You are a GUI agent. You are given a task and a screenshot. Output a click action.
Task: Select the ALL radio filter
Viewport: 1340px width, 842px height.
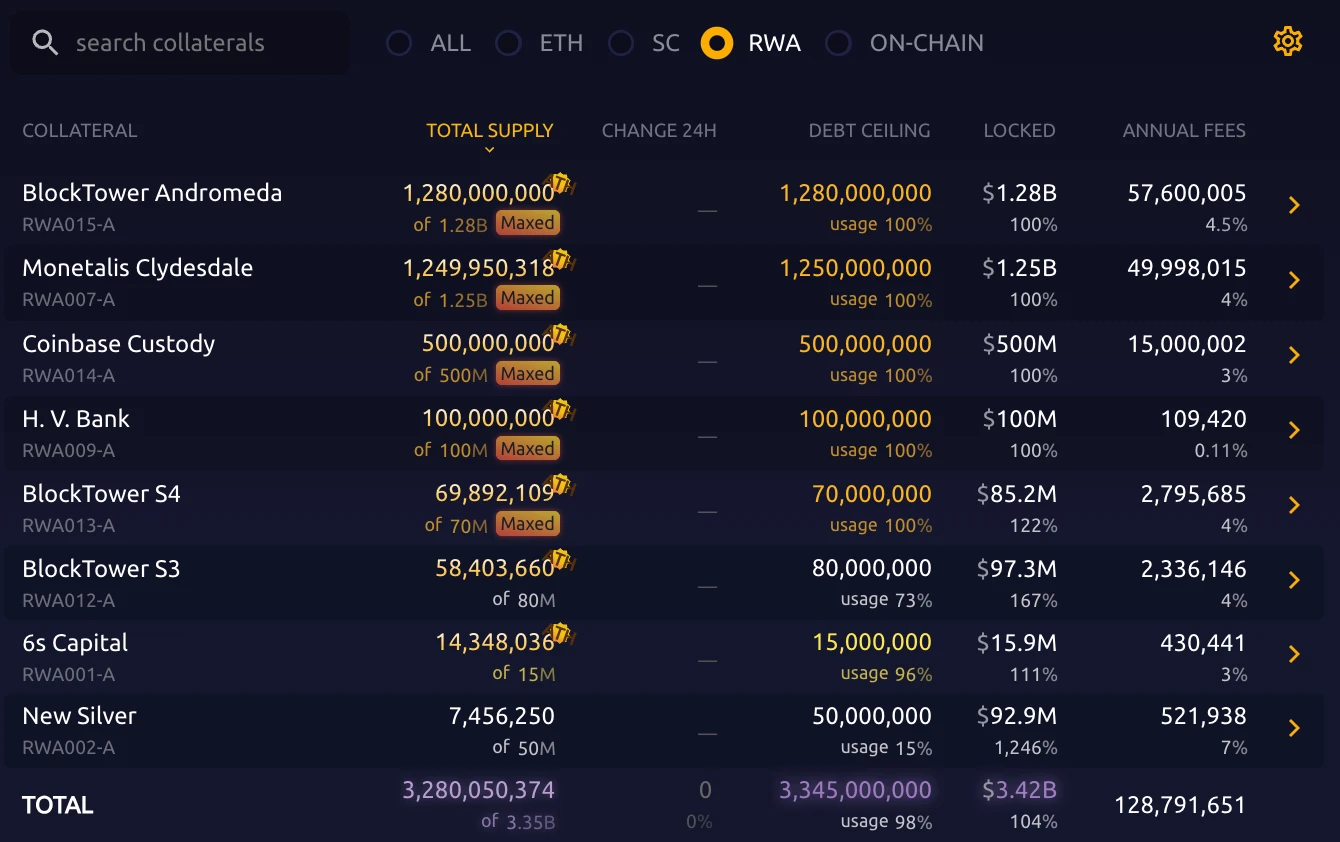[399, 43]
